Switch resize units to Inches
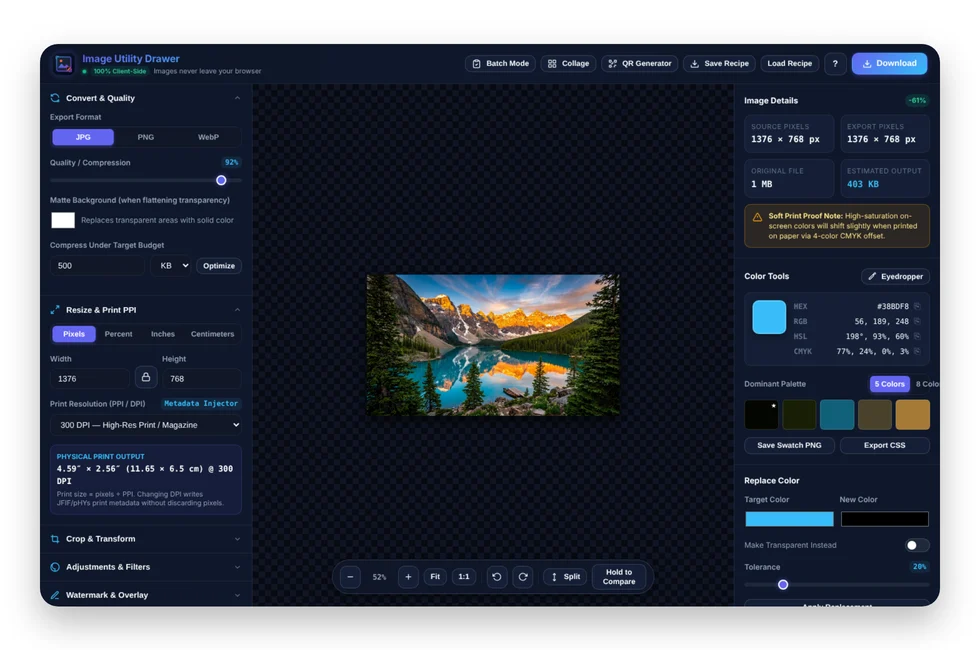The height and width of the screenshot is (650, 980). (162, 334)
